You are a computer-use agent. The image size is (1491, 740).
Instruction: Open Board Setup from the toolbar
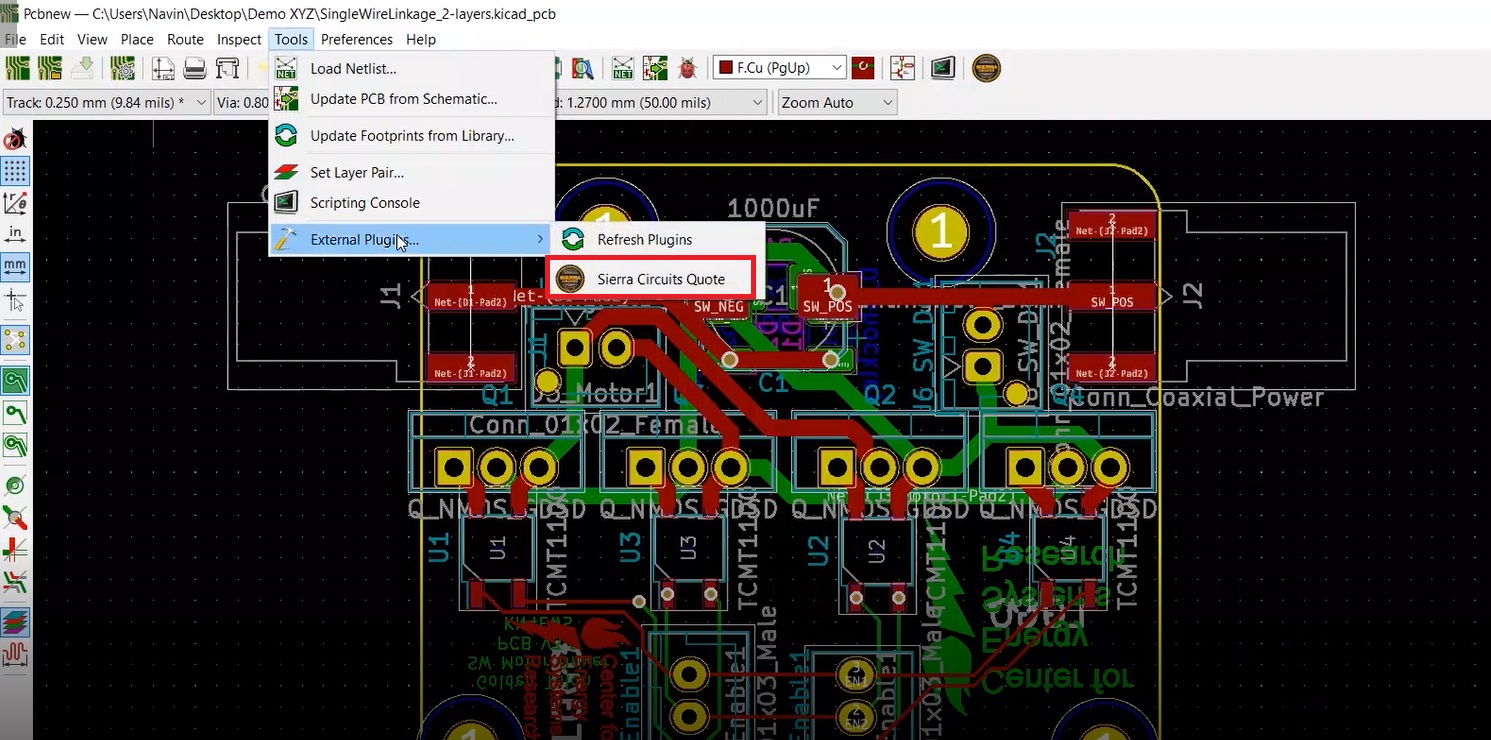pos(123,68)
